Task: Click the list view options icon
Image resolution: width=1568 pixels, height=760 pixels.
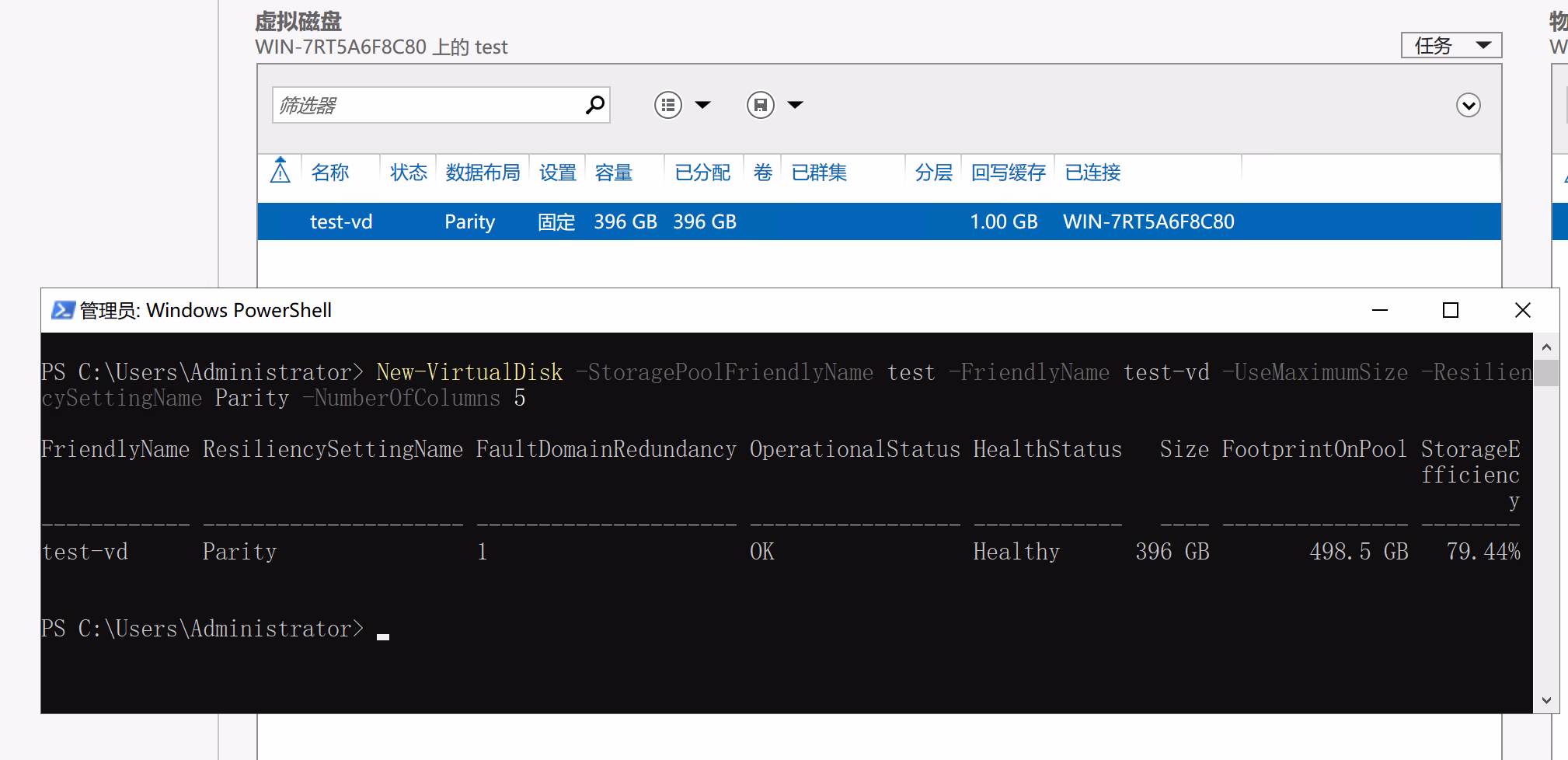Action: point(667,105)
